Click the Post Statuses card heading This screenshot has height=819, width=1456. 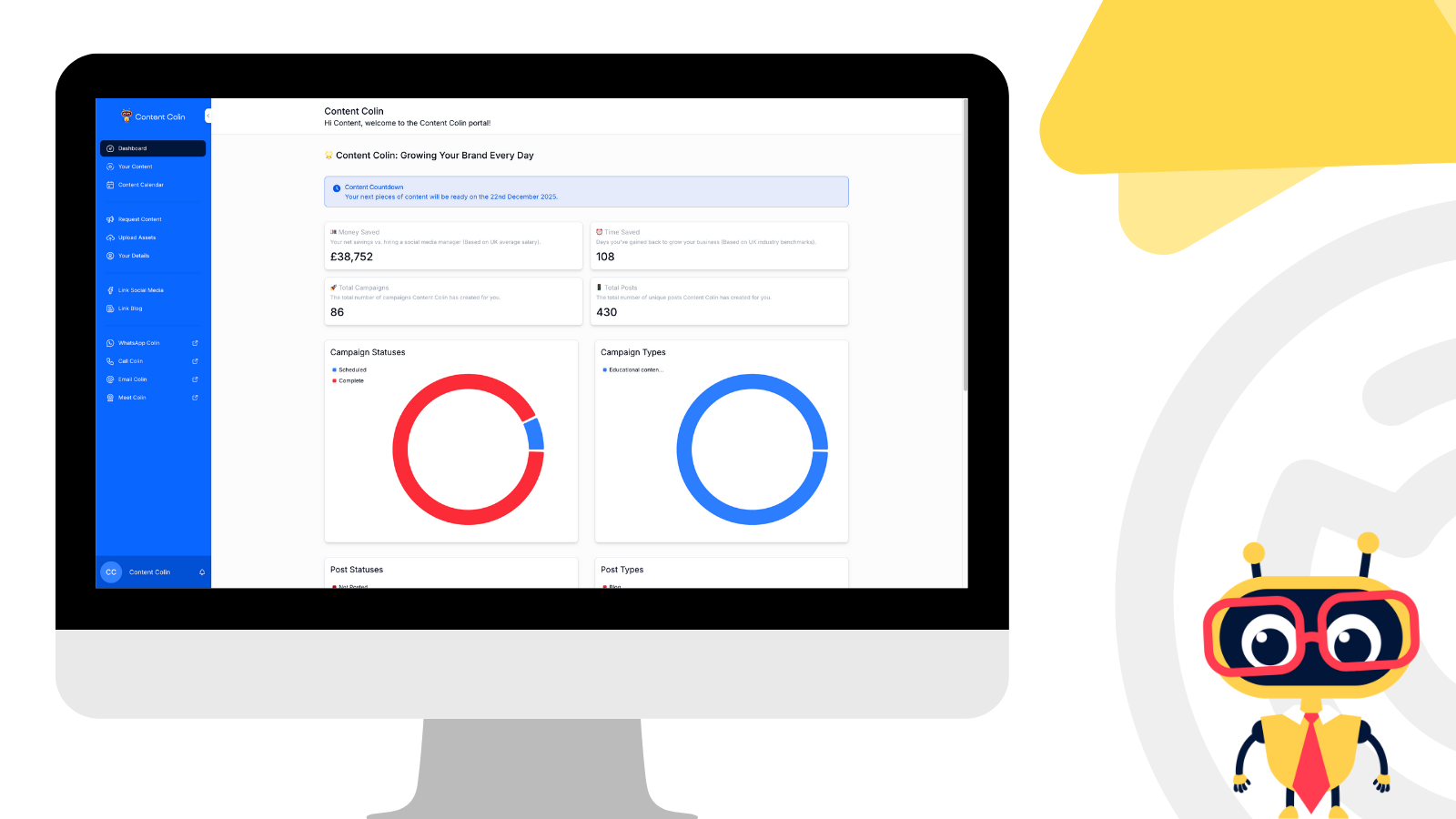point(357,570)
